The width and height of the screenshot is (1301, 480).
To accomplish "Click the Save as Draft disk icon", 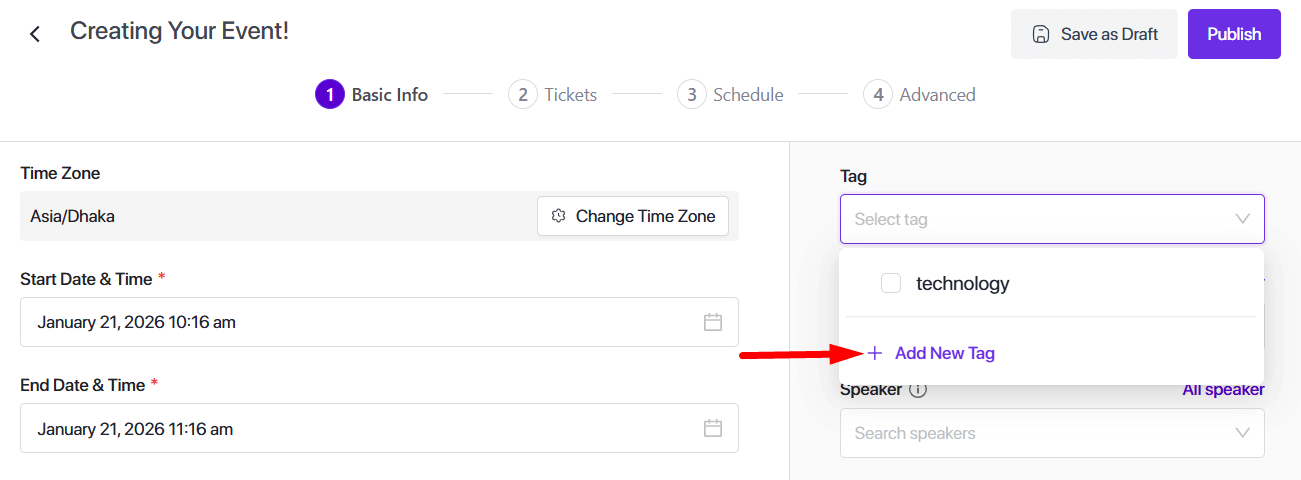I will tap(1041, 35).
